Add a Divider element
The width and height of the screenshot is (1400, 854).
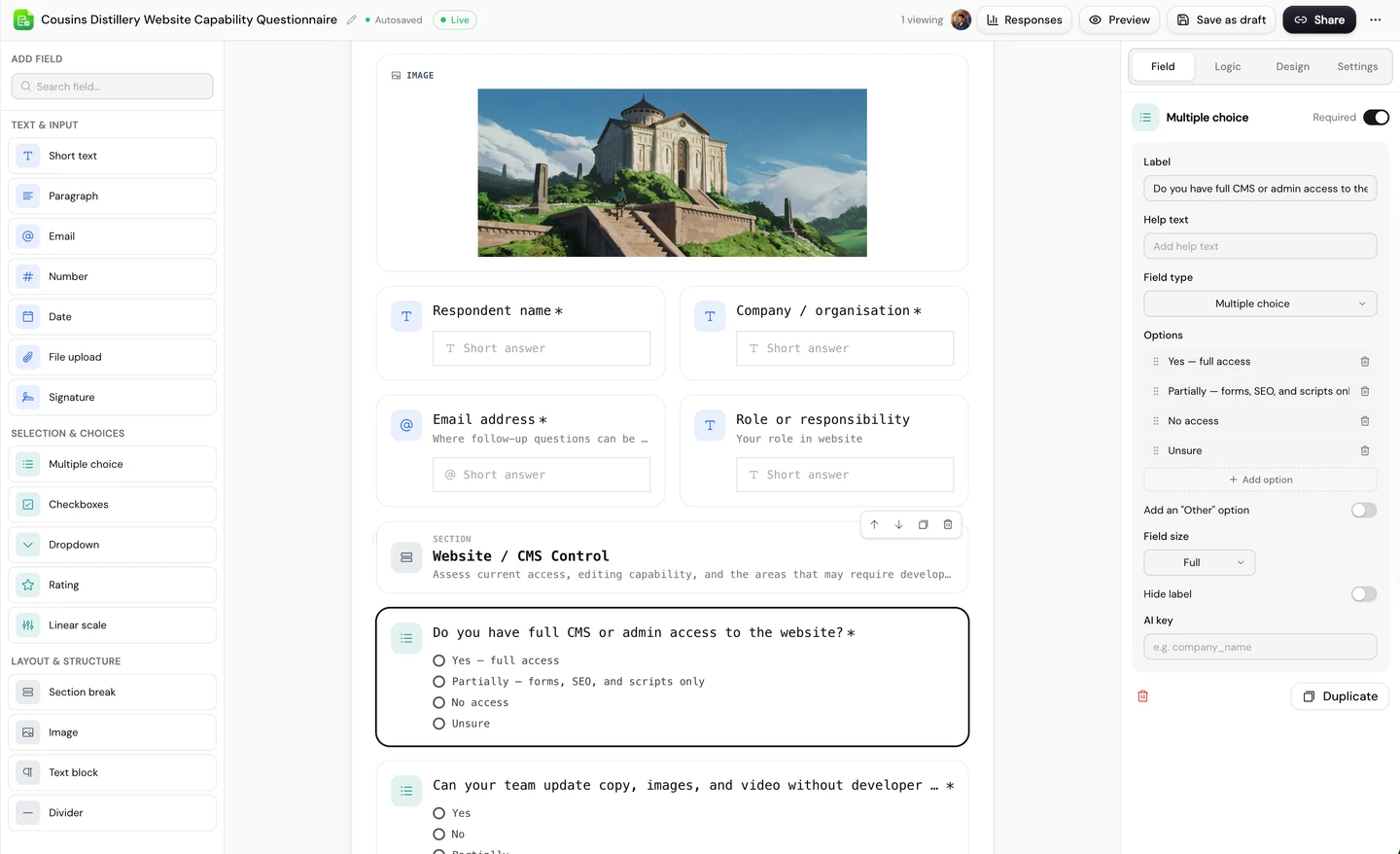(113, 813)
